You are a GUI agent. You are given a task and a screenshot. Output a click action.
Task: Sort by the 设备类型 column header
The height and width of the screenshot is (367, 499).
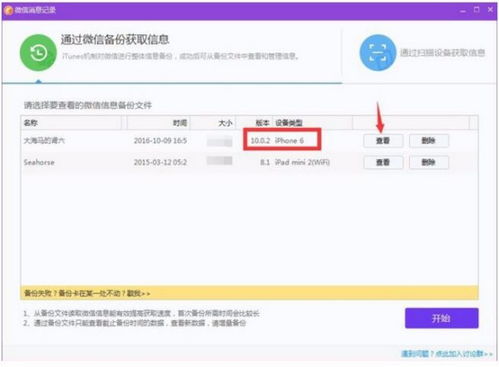click(313, 123)
